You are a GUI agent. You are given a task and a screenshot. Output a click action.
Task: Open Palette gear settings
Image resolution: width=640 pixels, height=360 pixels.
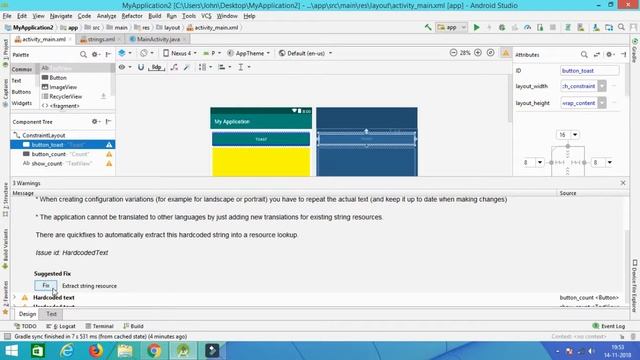coord(95,54)
